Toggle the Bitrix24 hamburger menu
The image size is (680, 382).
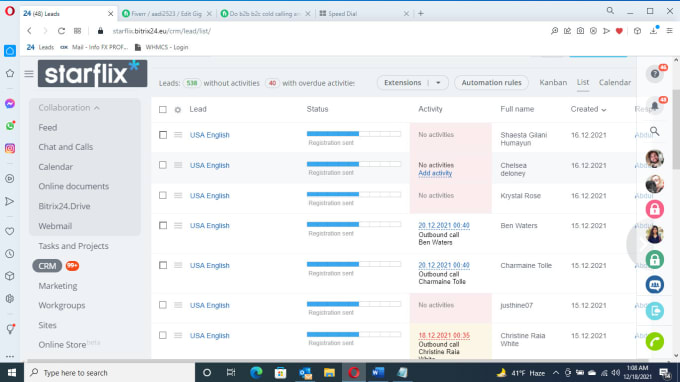pos(29,74)
